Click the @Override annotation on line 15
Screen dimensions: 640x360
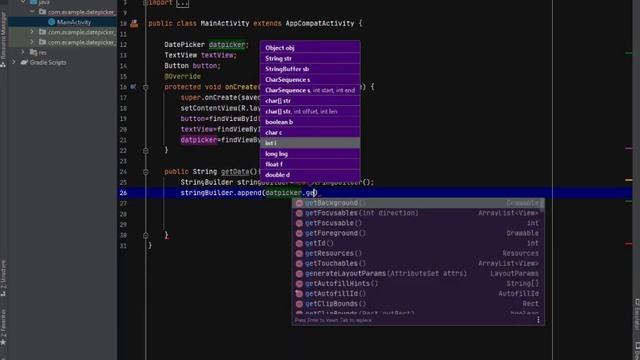click(x=182, y=76)
